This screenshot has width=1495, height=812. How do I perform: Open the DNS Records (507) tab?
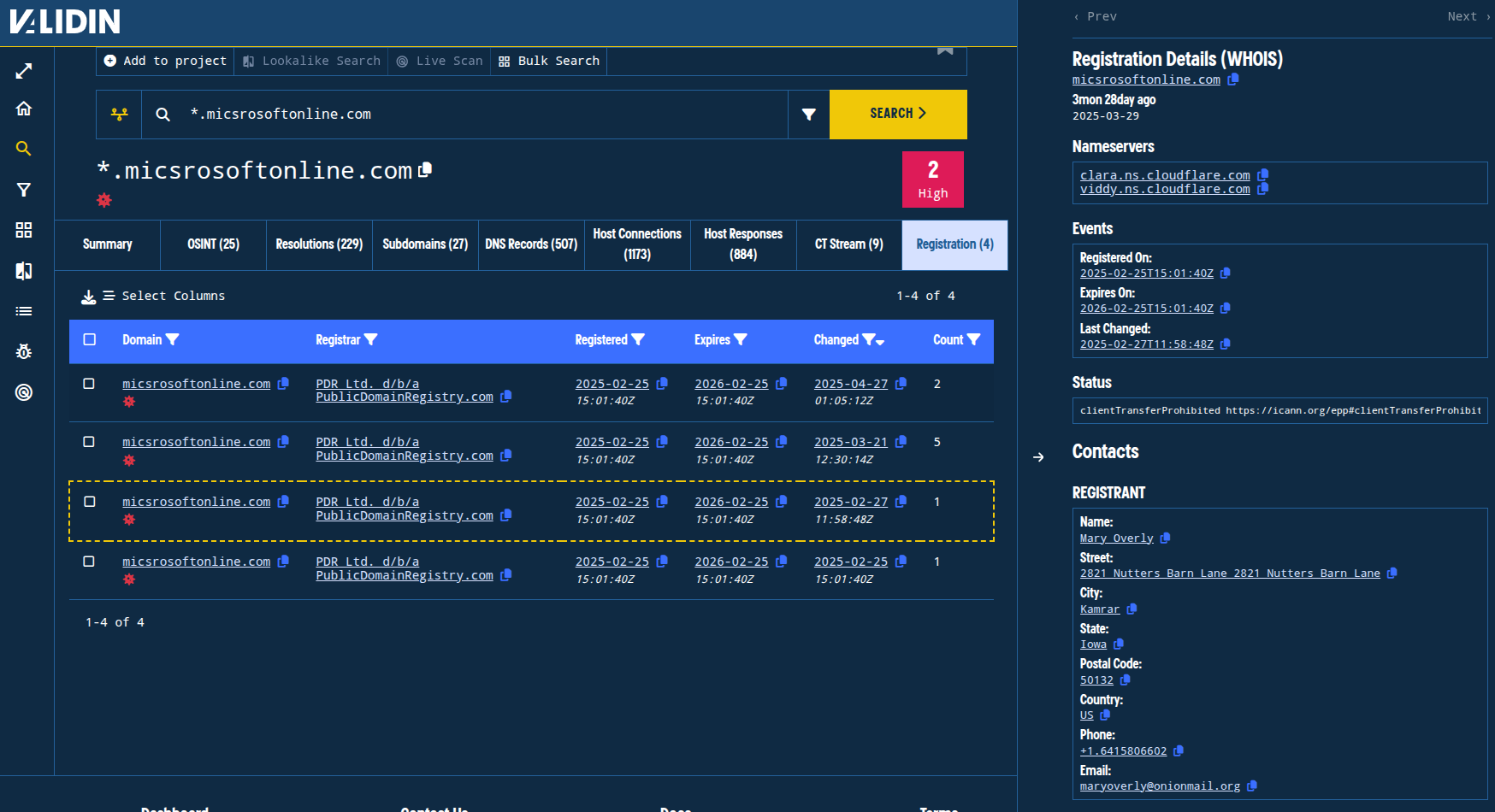[x=531, y=245]
